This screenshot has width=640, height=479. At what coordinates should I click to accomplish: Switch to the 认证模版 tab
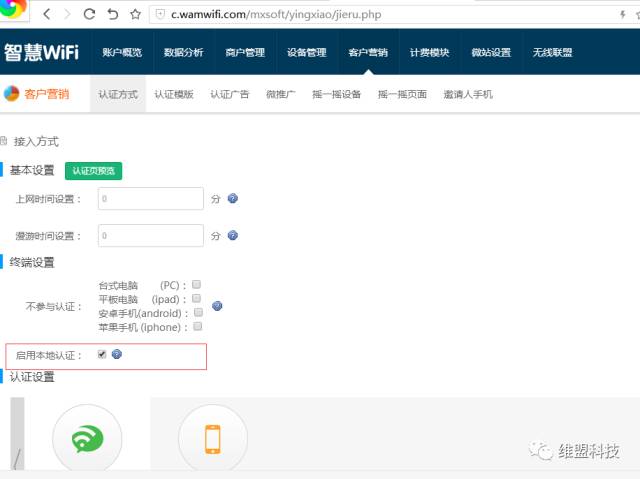[x=173, y=94]
